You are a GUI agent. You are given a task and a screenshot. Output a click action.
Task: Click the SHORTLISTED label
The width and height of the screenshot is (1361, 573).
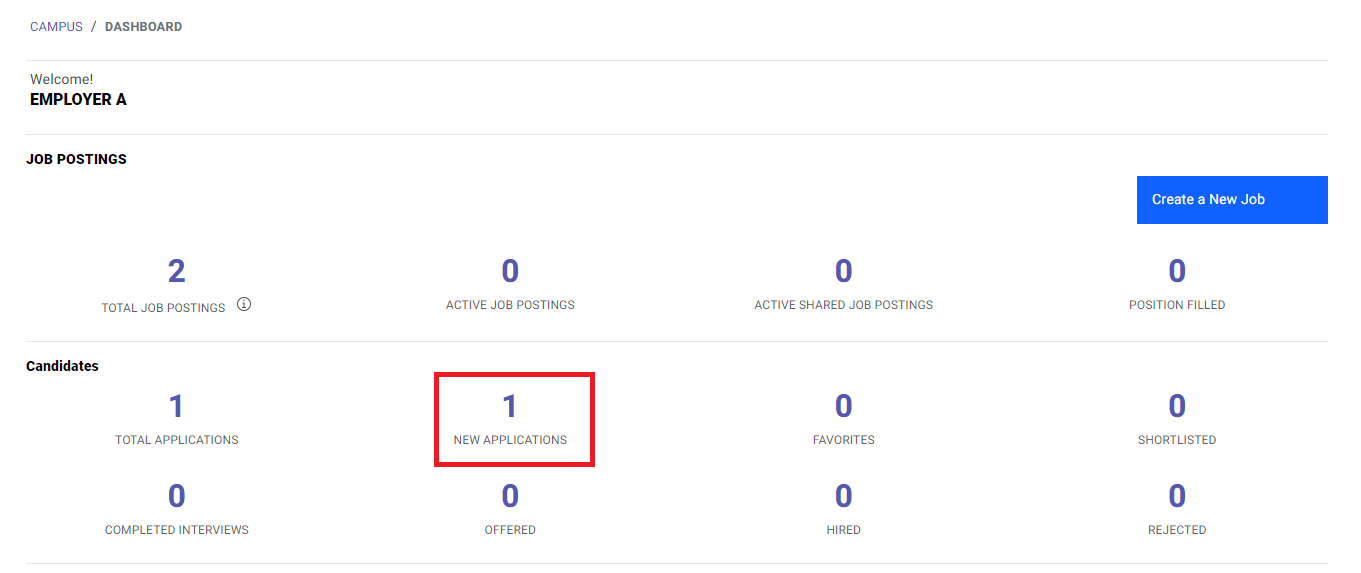[x=1177, y=440]
